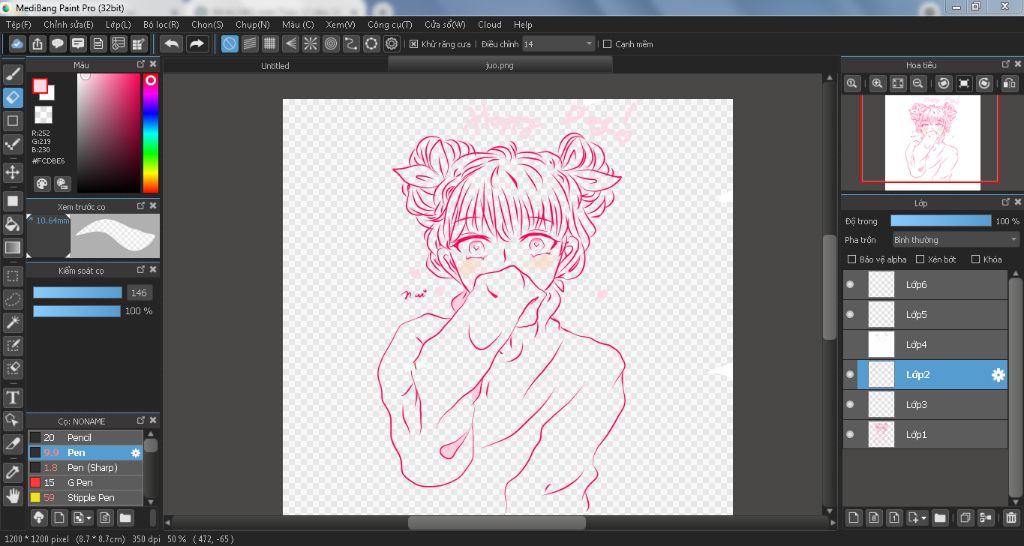This screenshot has width=1024, height=546.
Task: Click the brush list scroll-up arrow
Action: click(151, 434)
